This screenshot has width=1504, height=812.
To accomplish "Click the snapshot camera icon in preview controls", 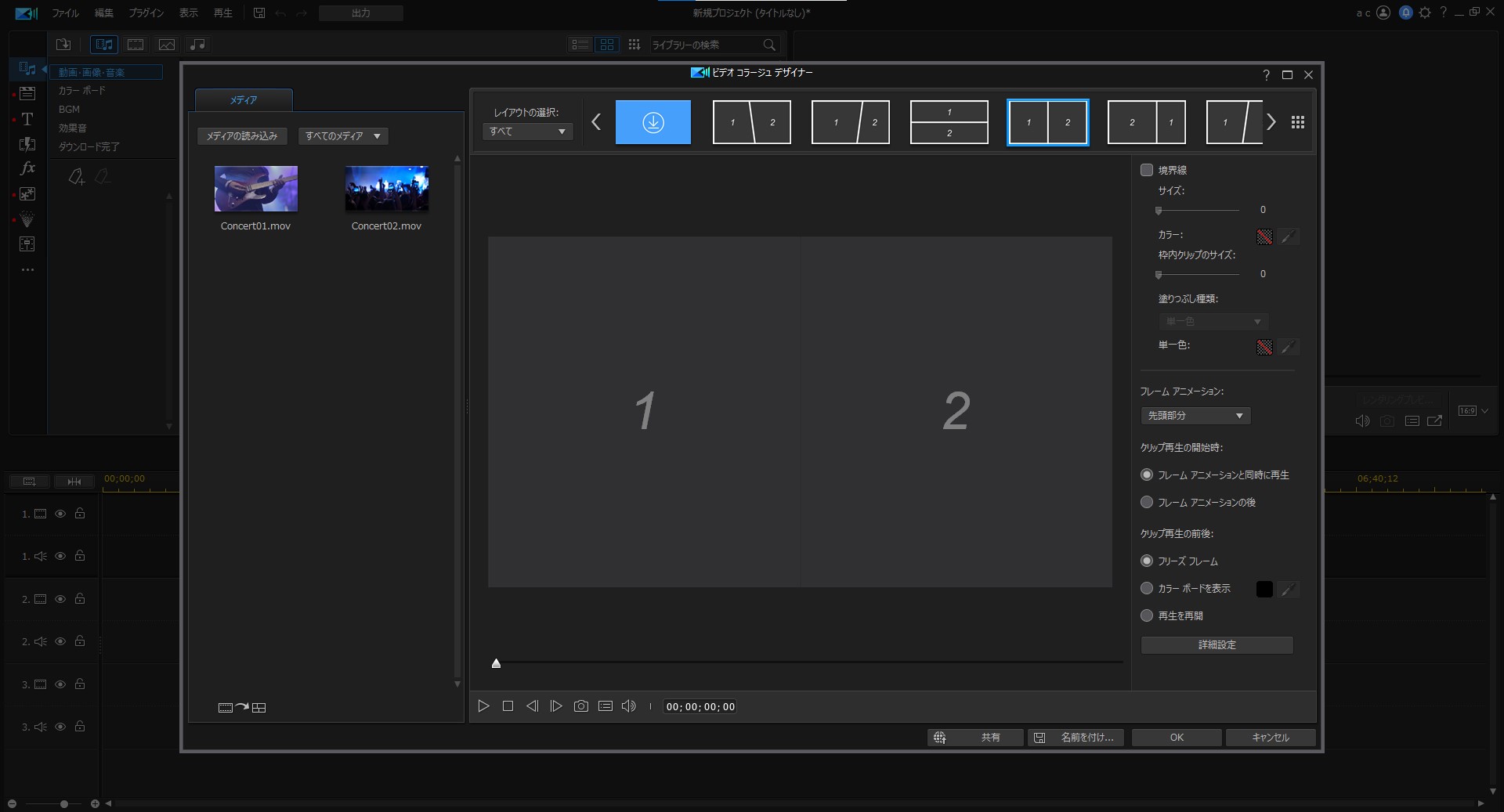I will [580, 706].
